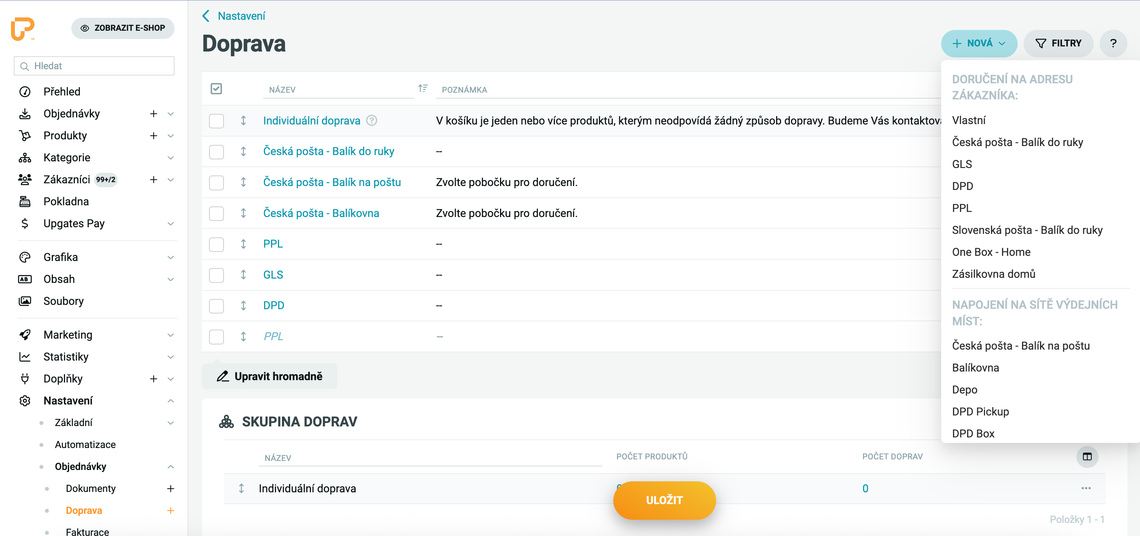The image size is (1140, 536).
Task: Collapse the Nastavení sidebar section
Action: pyautogui.click(x=170, y=401)
